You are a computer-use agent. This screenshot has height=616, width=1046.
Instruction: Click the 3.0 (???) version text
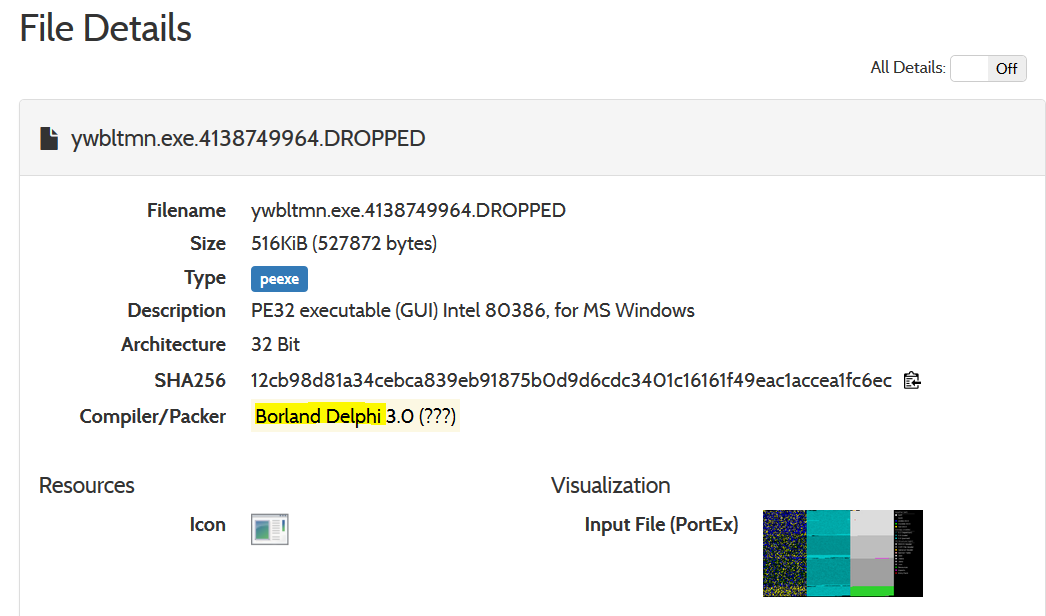pos(421,416)
